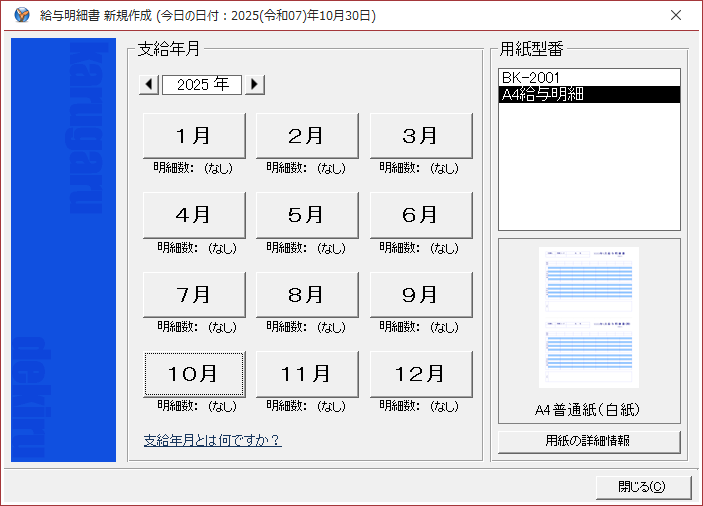This screenshot has width=703, height=506.
Task: Pick the 7月 month button
Action: click(194, 294)
